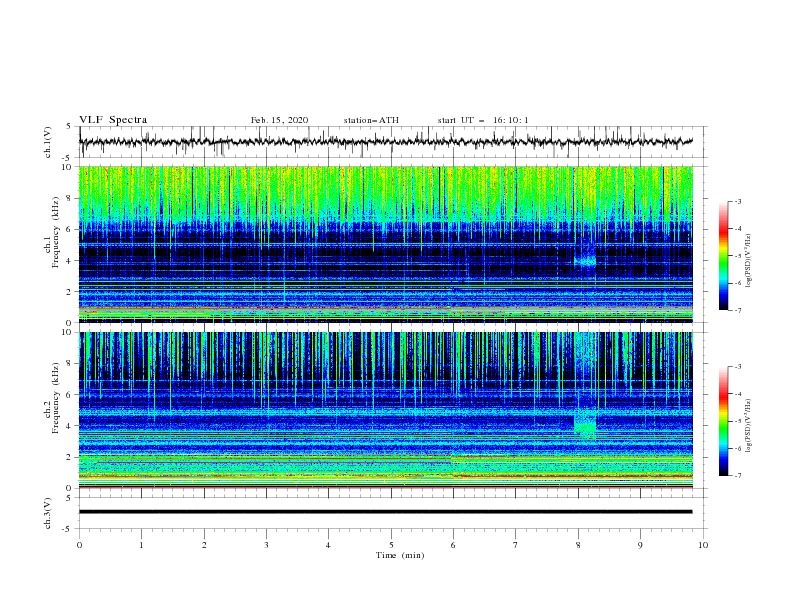Click the ch.1 spectrogram color scale bar

point(723,255)
